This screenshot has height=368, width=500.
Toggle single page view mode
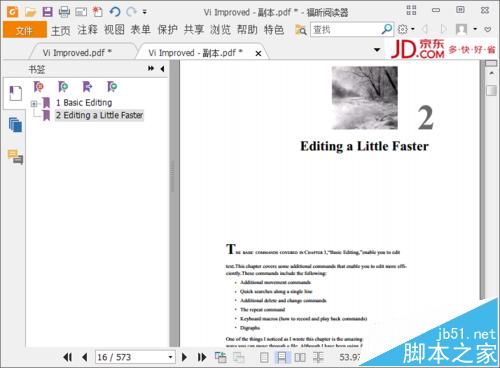(264, 357)
